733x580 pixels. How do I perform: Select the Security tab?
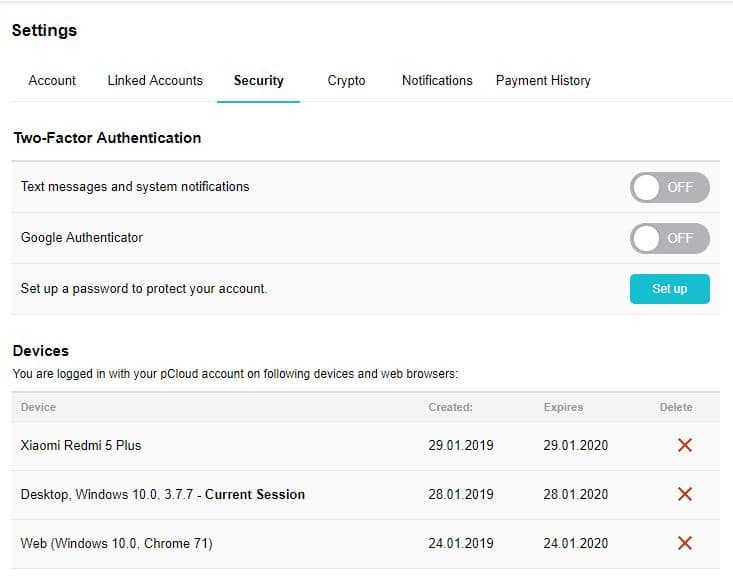click(x=259, y=80)
